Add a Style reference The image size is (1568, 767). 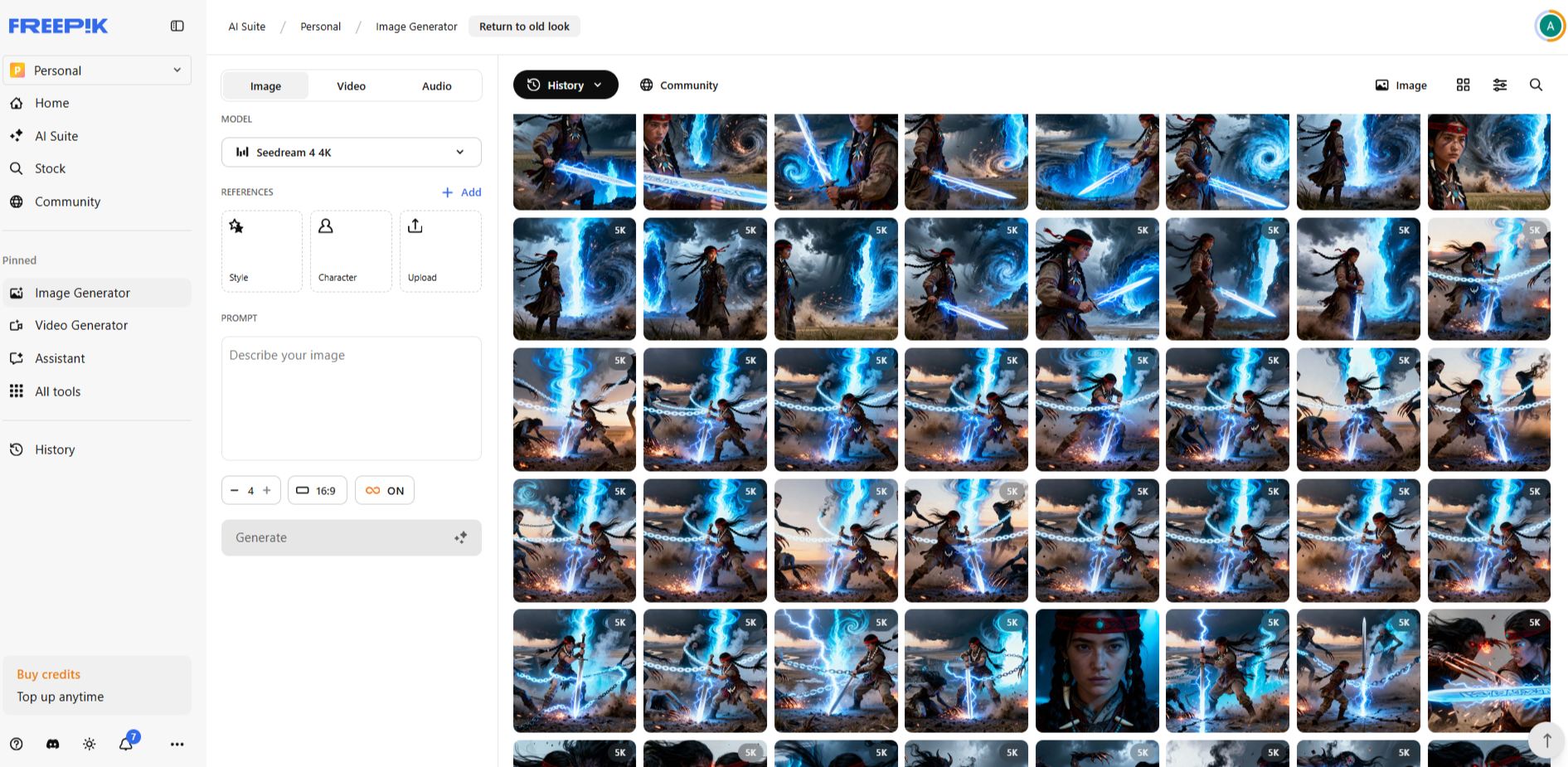262,251
